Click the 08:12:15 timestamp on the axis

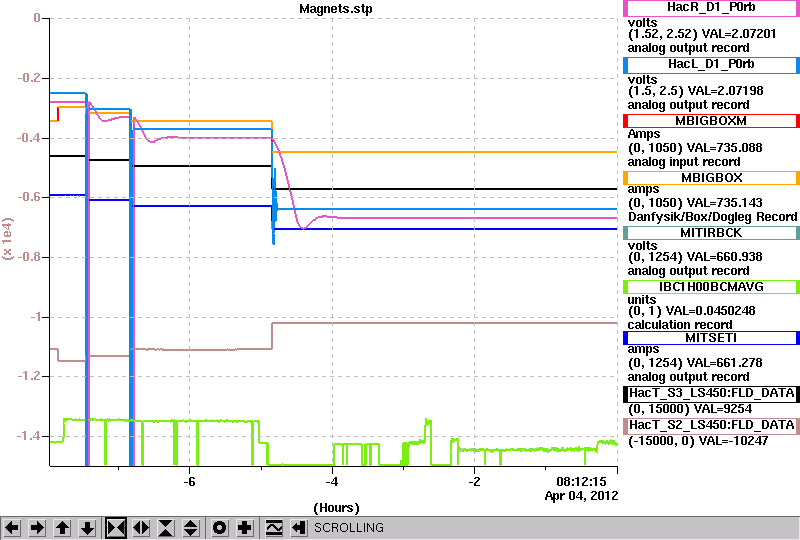pyautogui.click(x=581, y=482)
